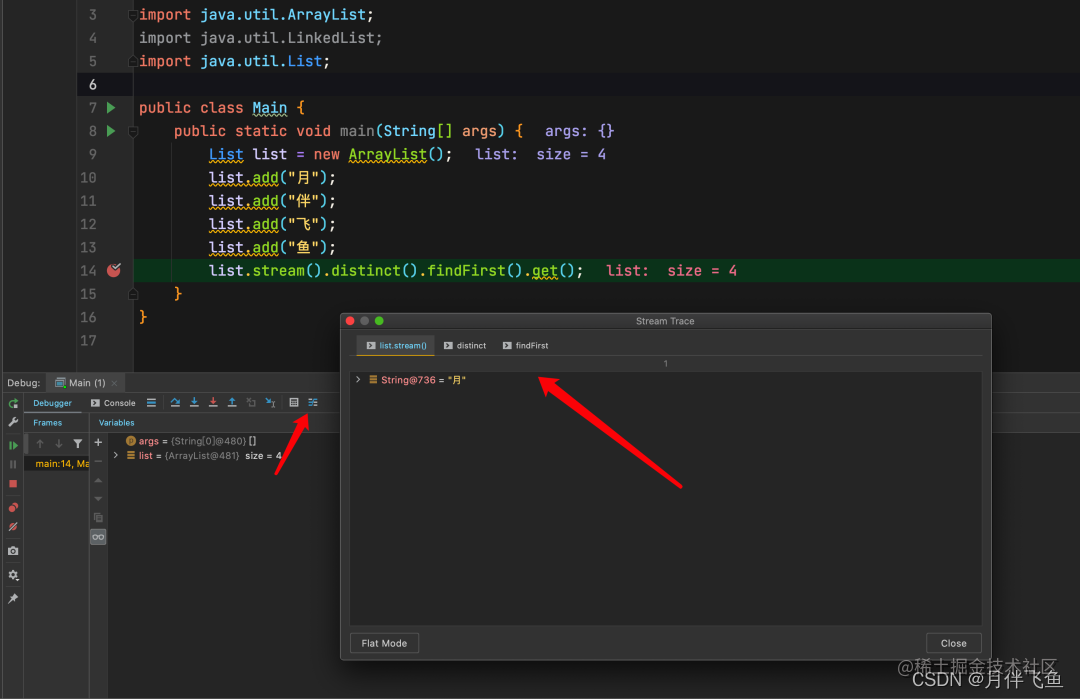1080x699 pixels.
Task: Click the camera thread dump icon
Action: 13,551
